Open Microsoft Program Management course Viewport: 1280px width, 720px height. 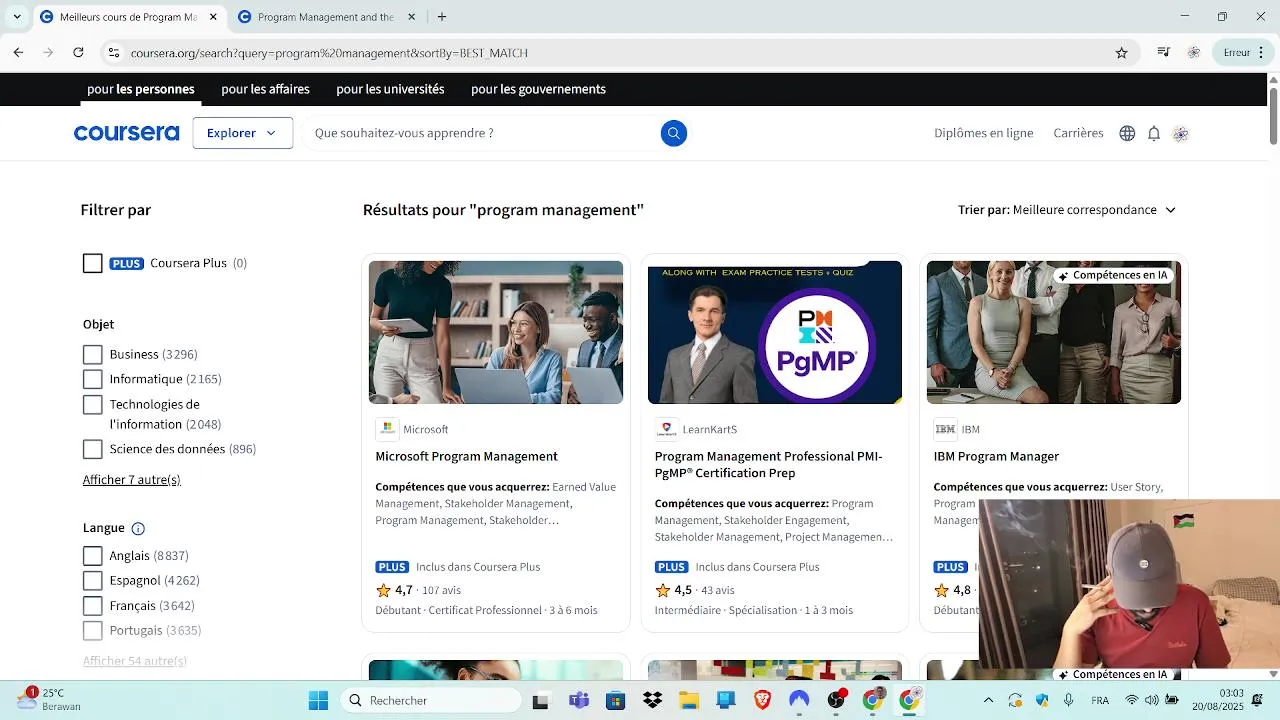click(466, 456)
